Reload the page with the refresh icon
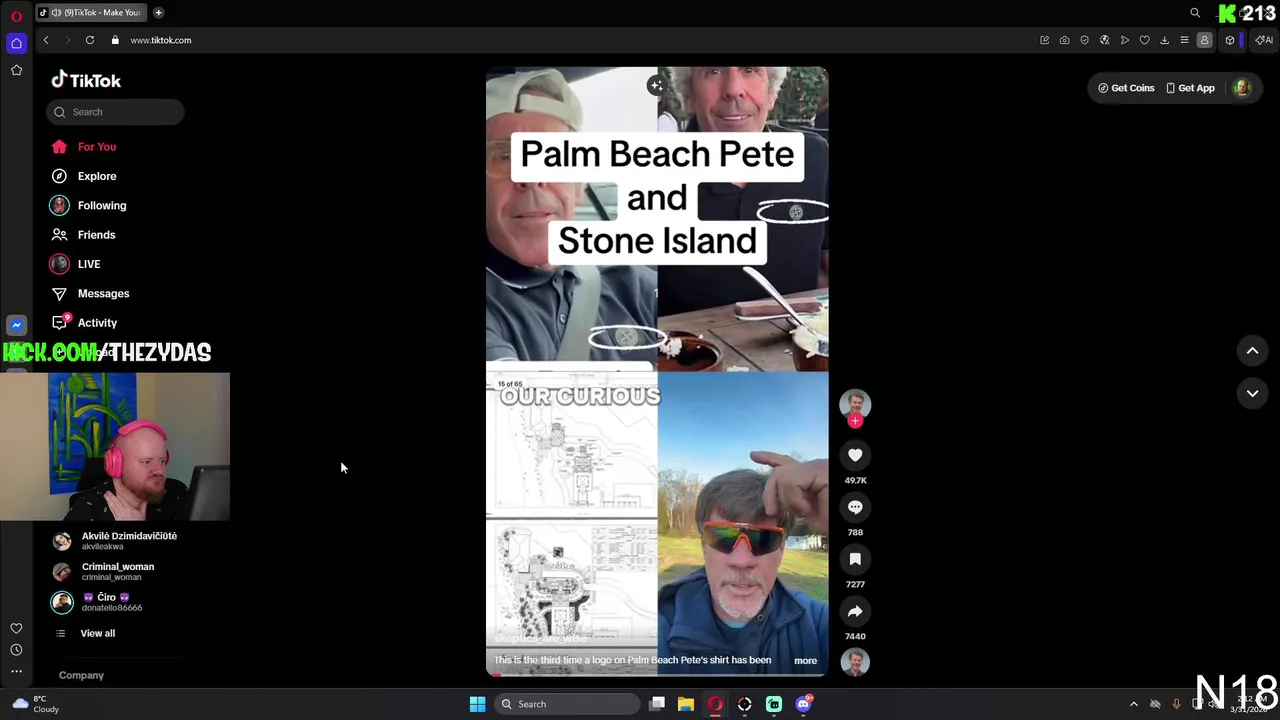This screenshot has width=1280, height=720. (90, 40)
